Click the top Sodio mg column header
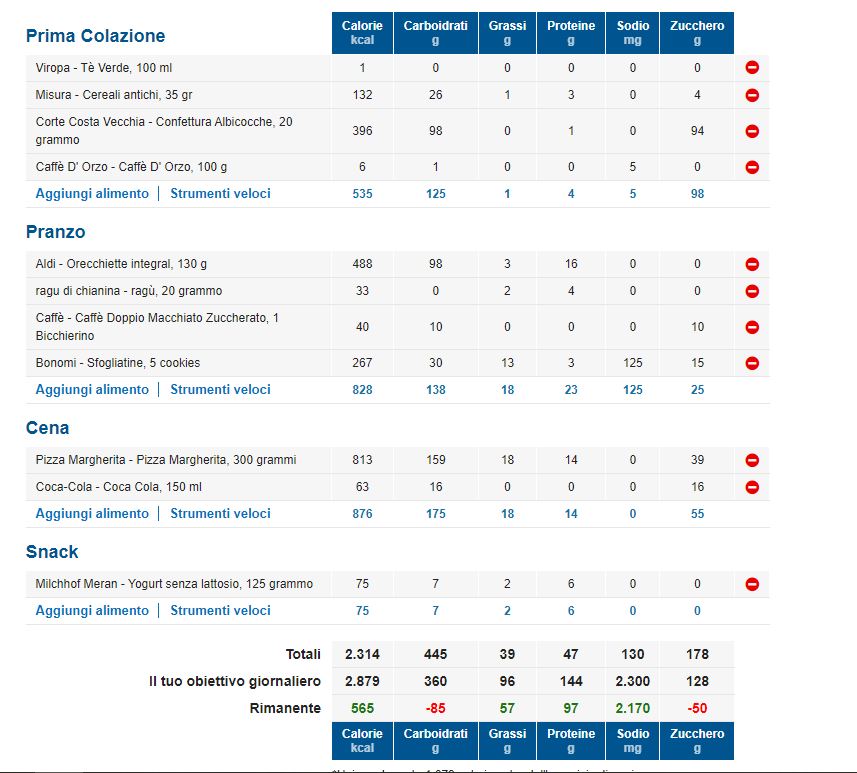This screenshot has height=773, width=857. (632, 33)
